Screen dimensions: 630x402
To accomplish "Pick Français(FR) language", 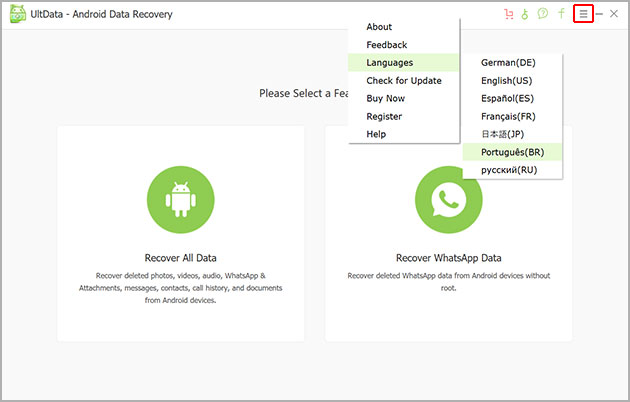I will click(x=512, y=116).
